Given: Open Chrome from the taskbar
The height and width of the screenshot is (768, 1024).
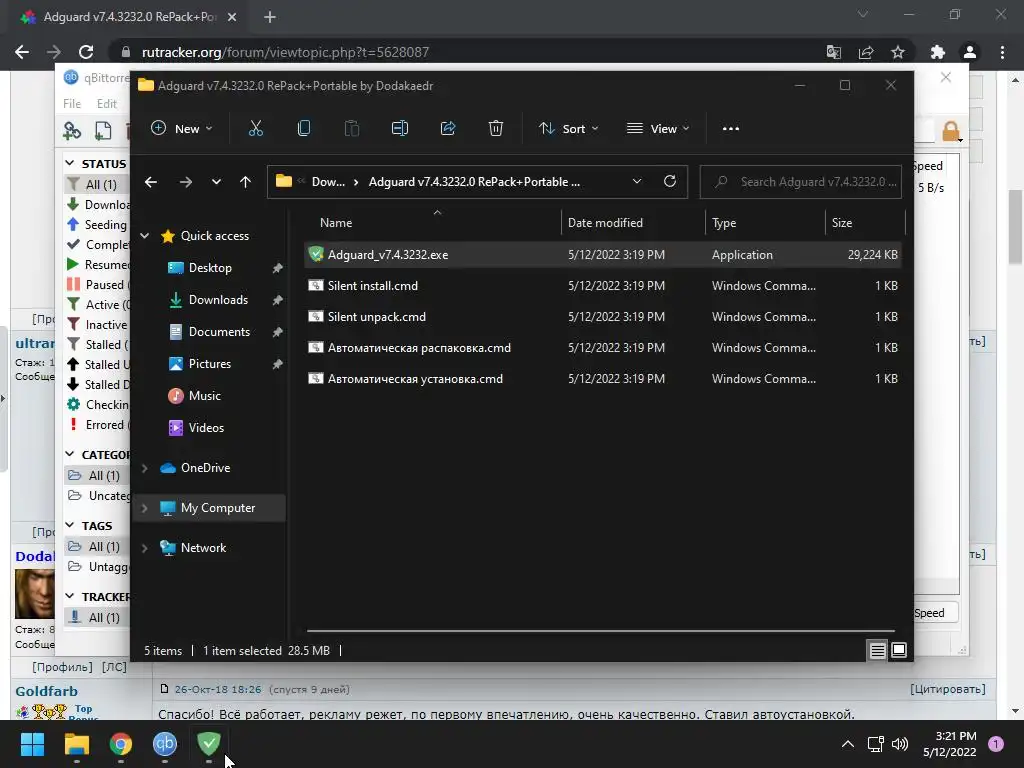Looking at the screenshot, I should [x=121, y=744].
